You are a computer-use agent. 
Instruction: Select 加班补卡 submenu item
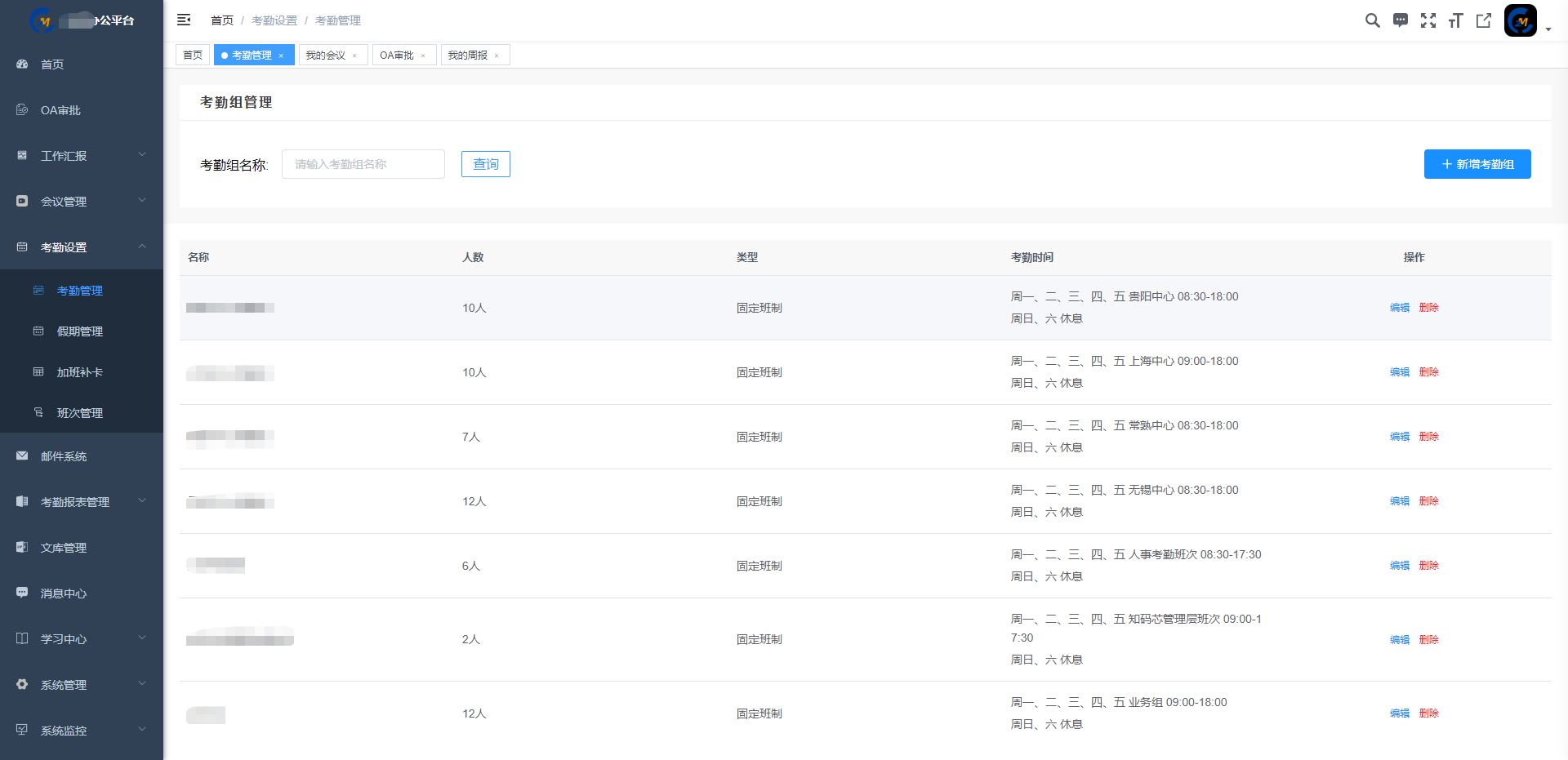pyautogui.click(x=80, y=372)
